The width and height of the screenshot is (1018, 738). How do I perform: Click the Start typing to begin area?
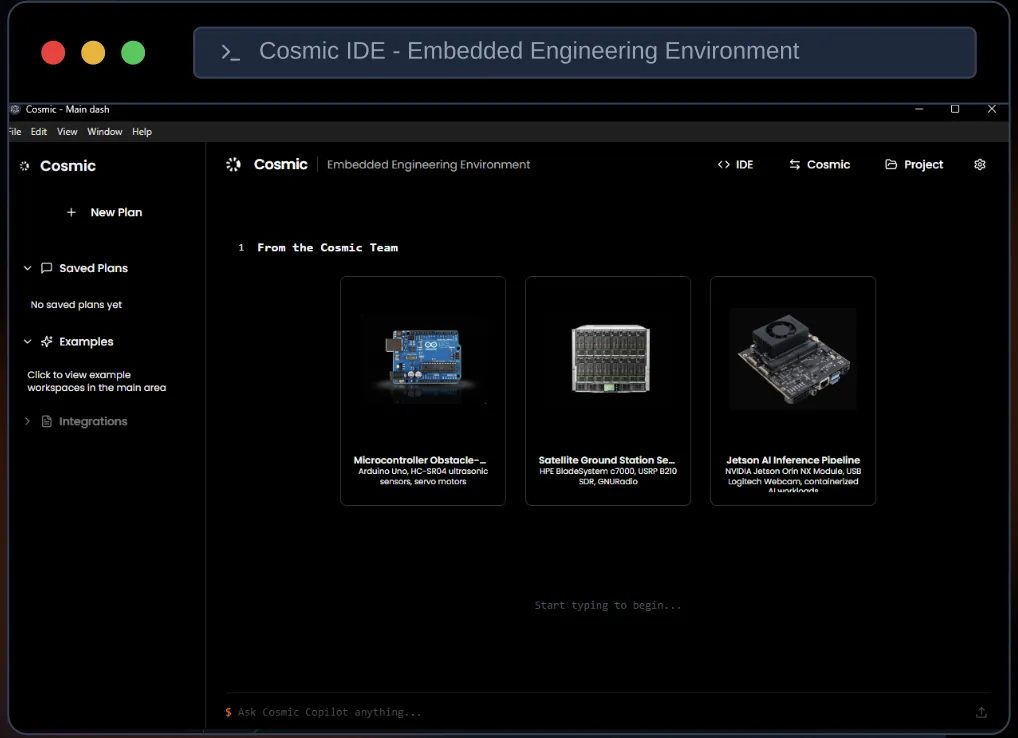[608, 606]
